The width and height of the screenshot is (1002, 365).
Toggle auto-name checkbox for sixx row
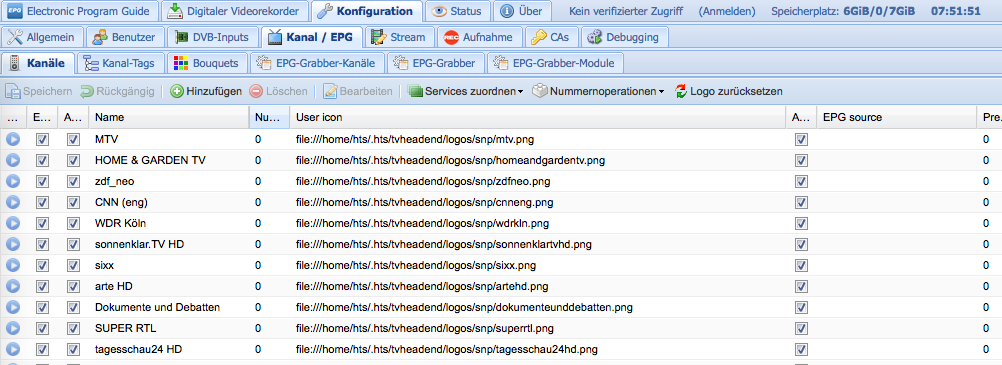73,265
